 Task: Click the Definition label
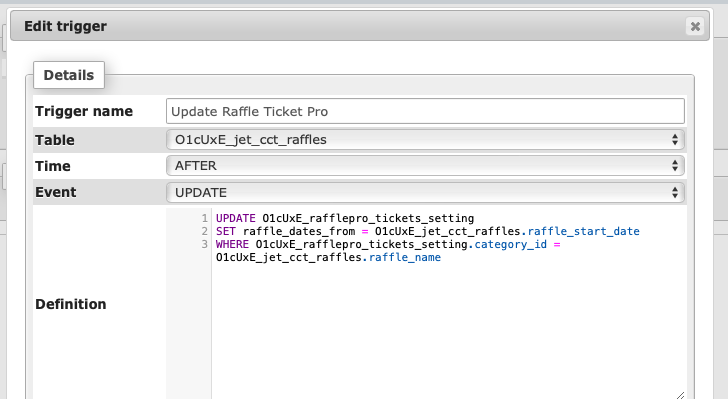(71, 304)
